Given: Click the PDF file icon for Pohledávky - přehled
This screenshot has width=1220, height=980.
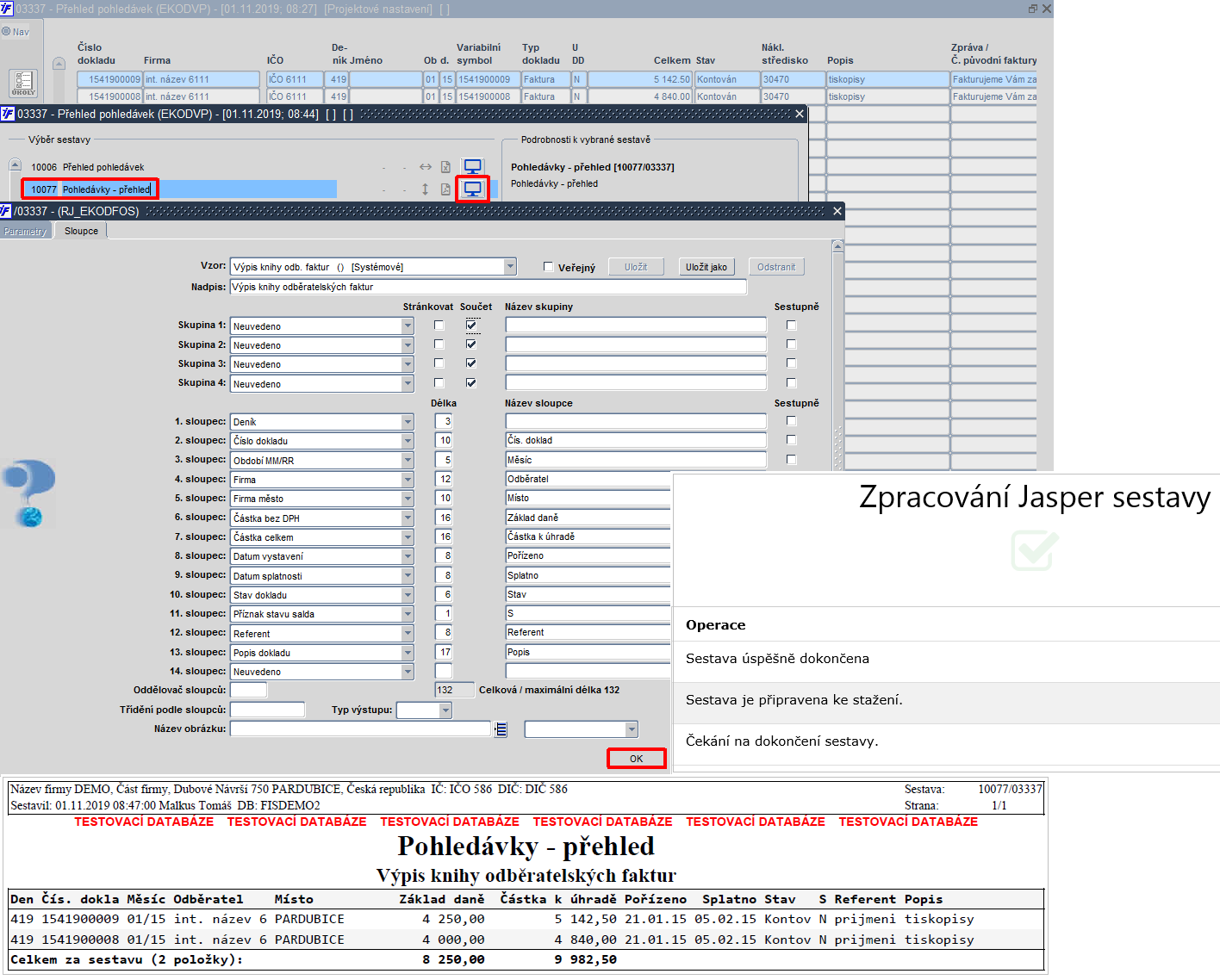Looking at the screenshot, I should pos(445,189).
